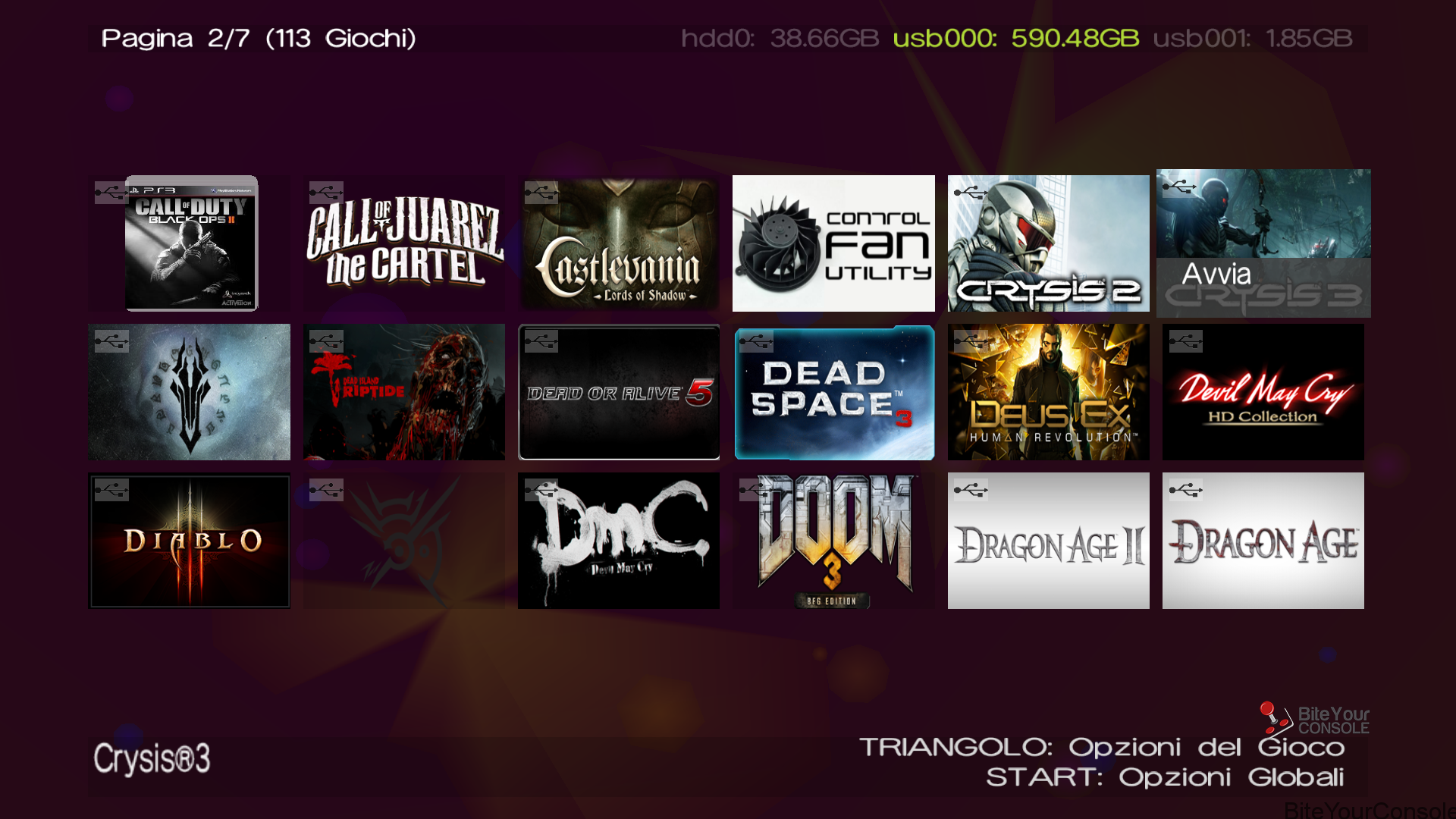Open Call of Juarez The Cartel game tile
1456x819 pixels.
click(404, 243)
